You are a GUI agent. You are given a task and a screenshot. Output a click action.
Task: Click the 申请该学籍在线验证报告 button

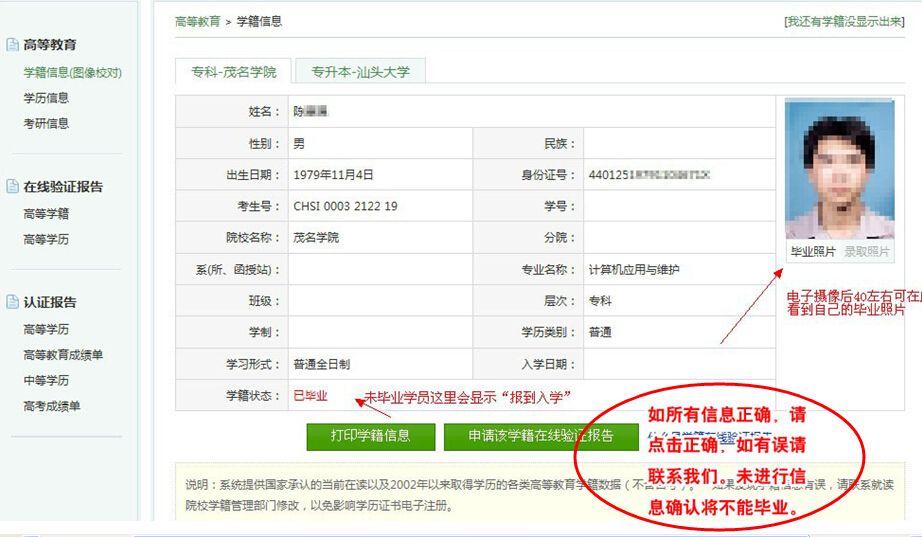coord(541,436)
